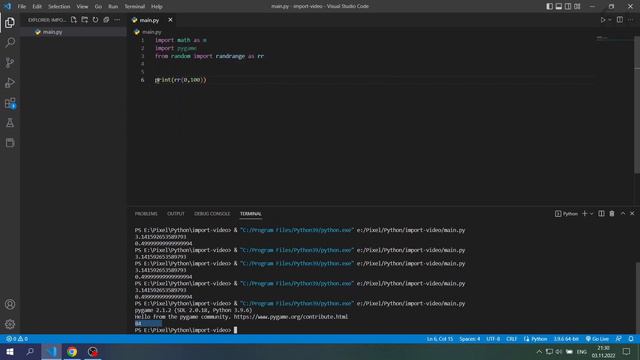Click the editor minimap
This screenshot has width=640, height=360.
pos(613,39)
